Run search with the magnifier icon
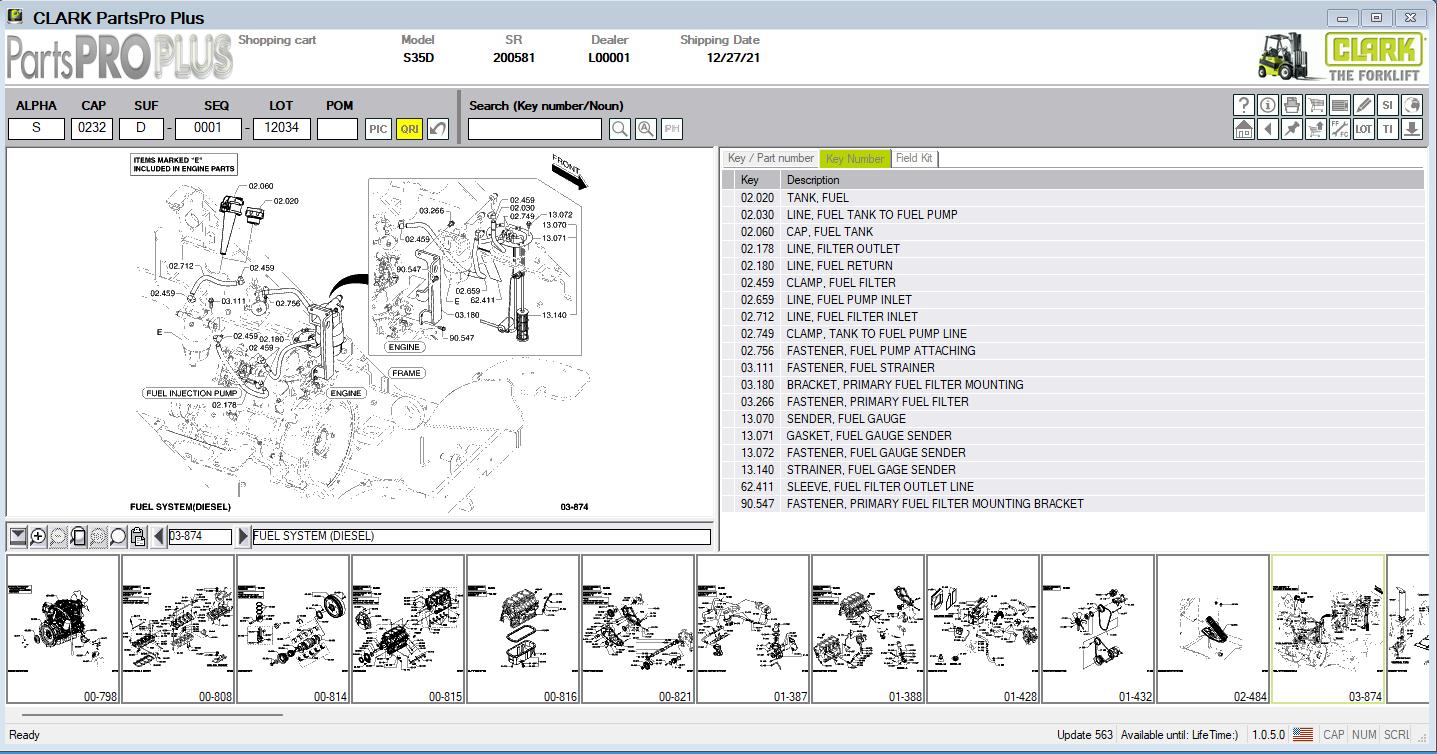This screenshot has width=1437, height=754. coord(620,129)
